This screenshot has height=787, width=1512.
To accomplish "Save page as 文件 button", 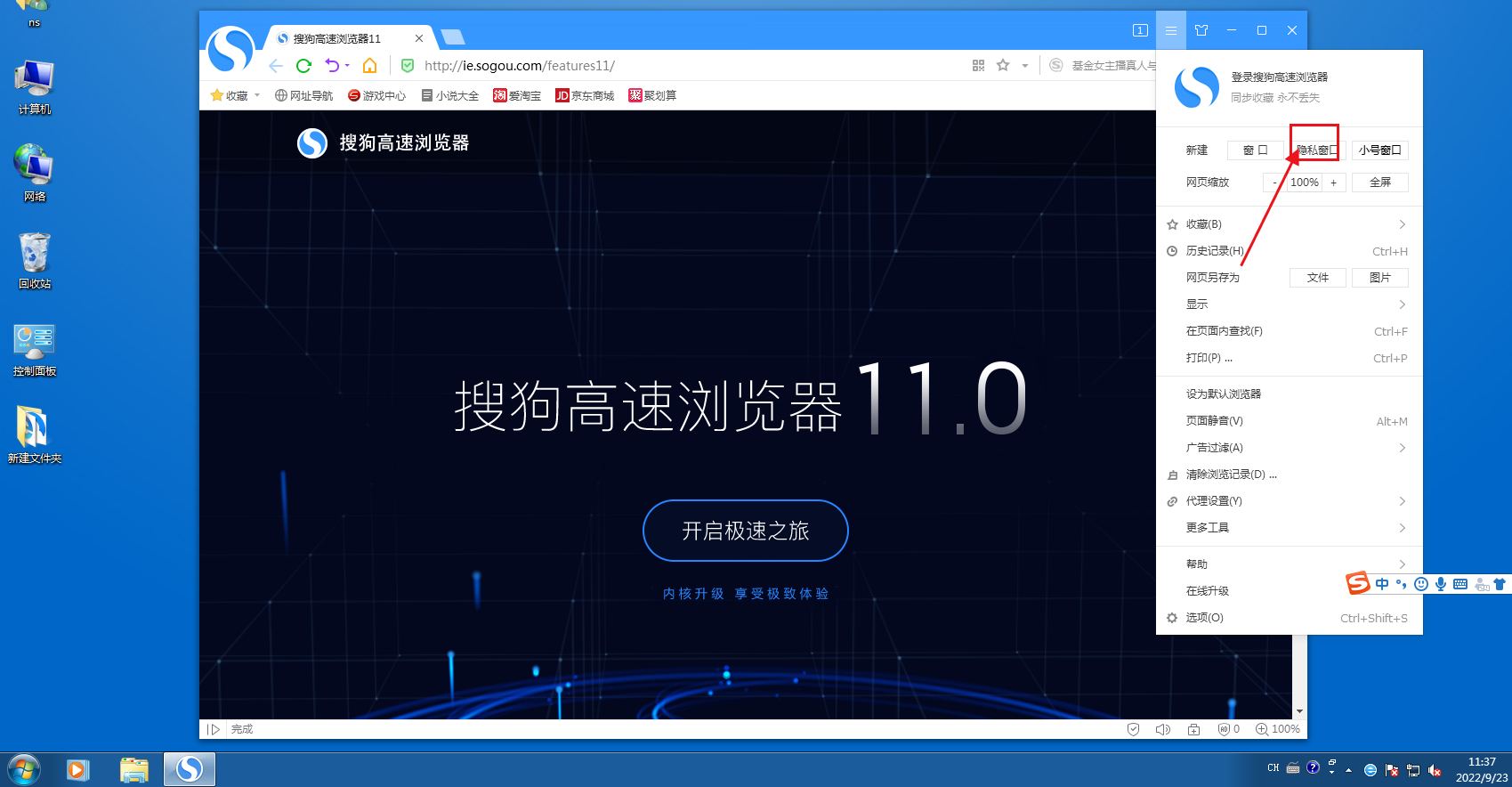I will pyautogui.click(x=1317, y=278).
